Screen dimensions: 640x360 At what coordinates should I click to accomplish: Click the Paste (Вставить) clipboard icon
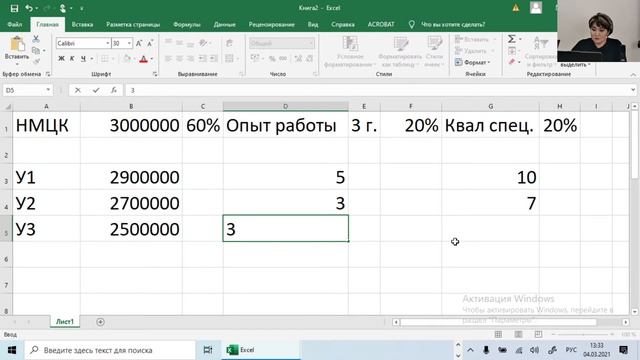[x=17, y=44]
